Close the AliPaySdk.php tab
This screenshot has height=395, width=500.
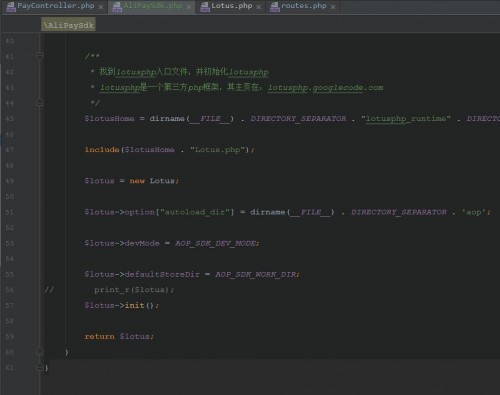[x=189, y=7]
